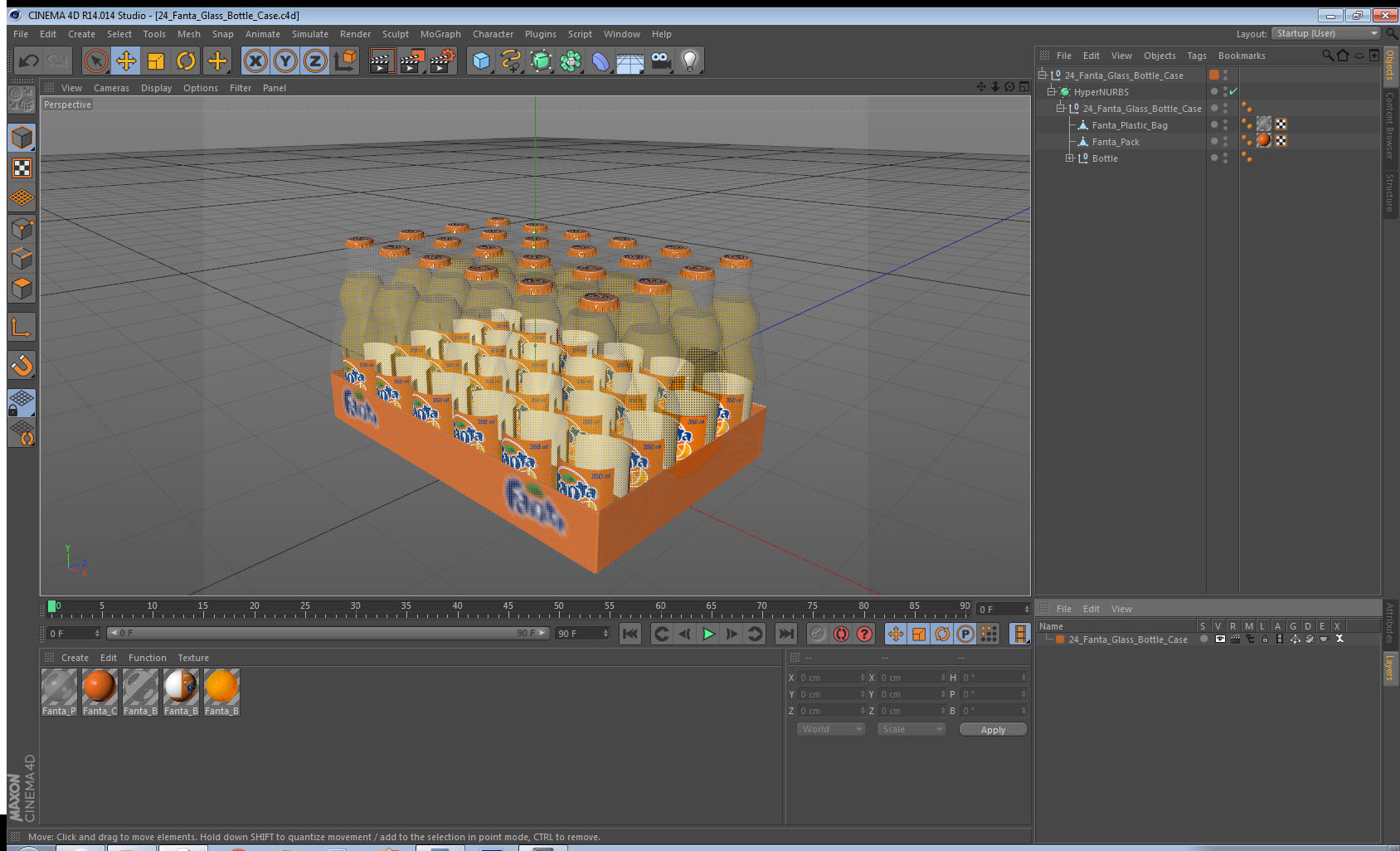Select the Fanta_Plastic_Bag object

point(1129,125)
